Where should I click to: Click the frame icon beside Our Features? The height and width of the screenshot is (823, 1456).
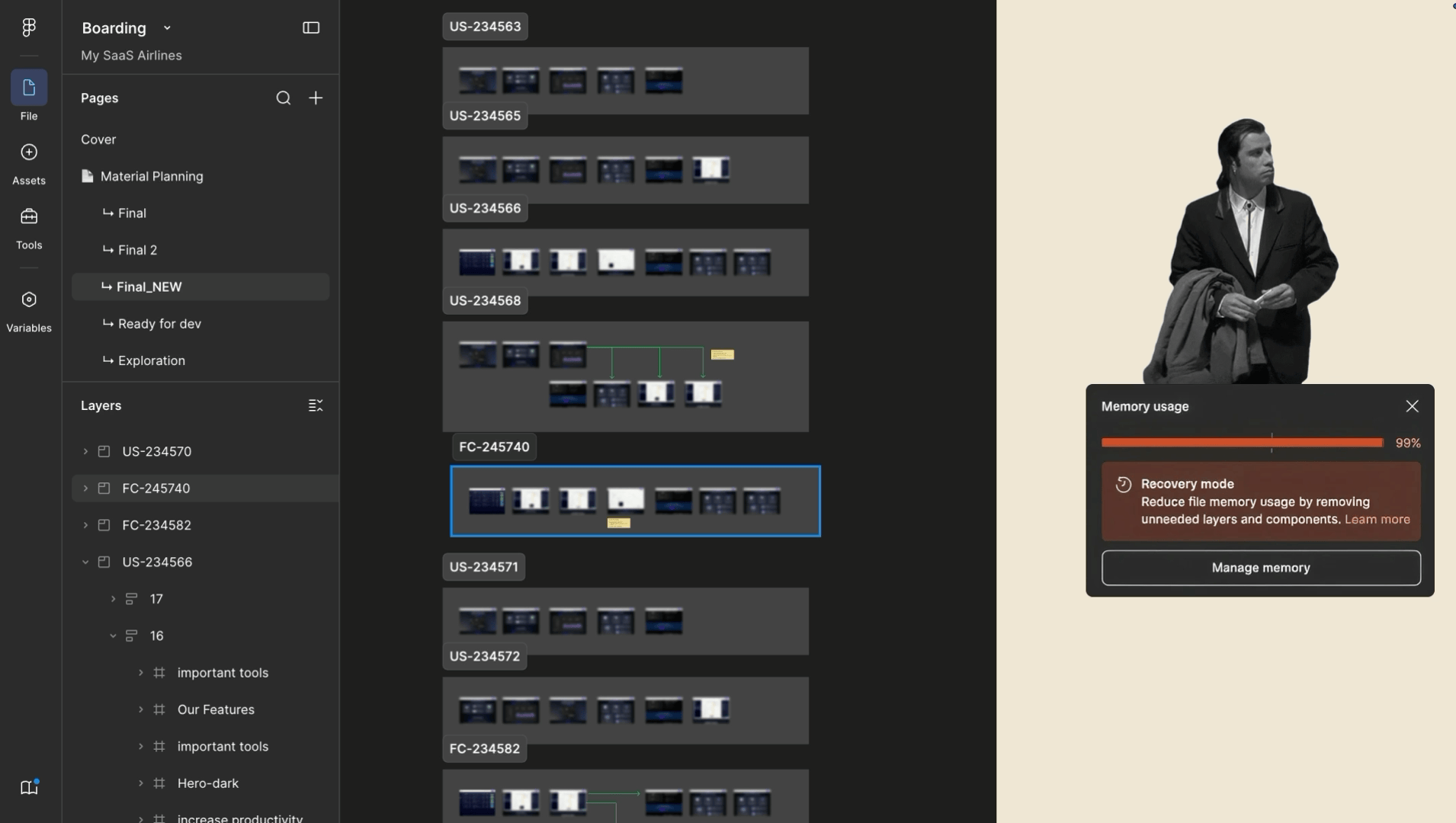159,709
